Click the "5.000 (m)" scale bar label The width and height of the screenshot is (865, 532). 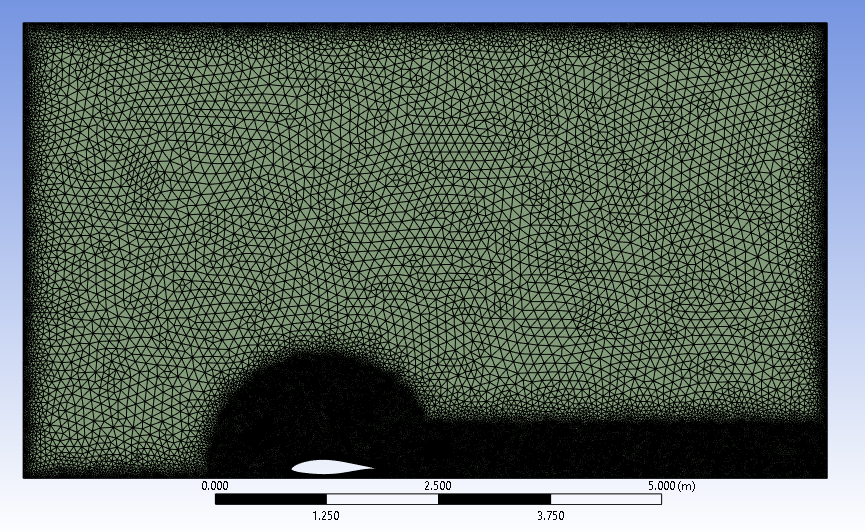coord(671,486)
